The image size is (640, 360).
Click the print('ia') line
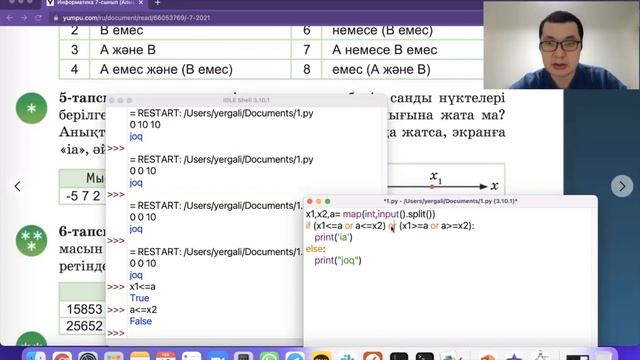pos(333,237)
